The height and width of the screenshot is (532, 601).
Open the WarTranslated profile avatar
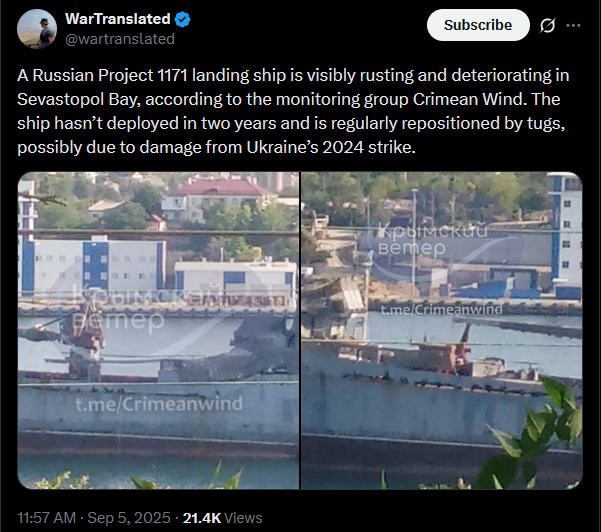tap(37, 29)
